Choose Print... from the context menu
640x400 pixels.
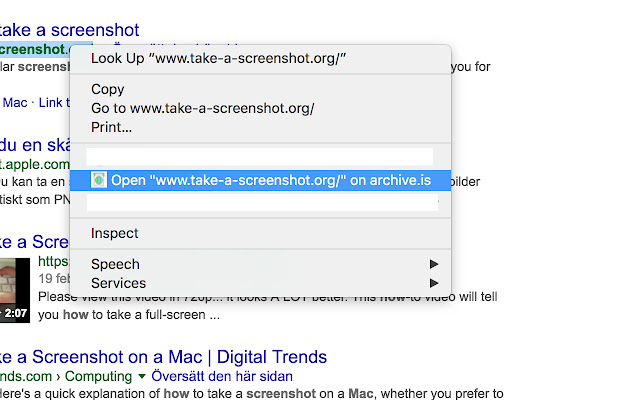click(111, 127)
